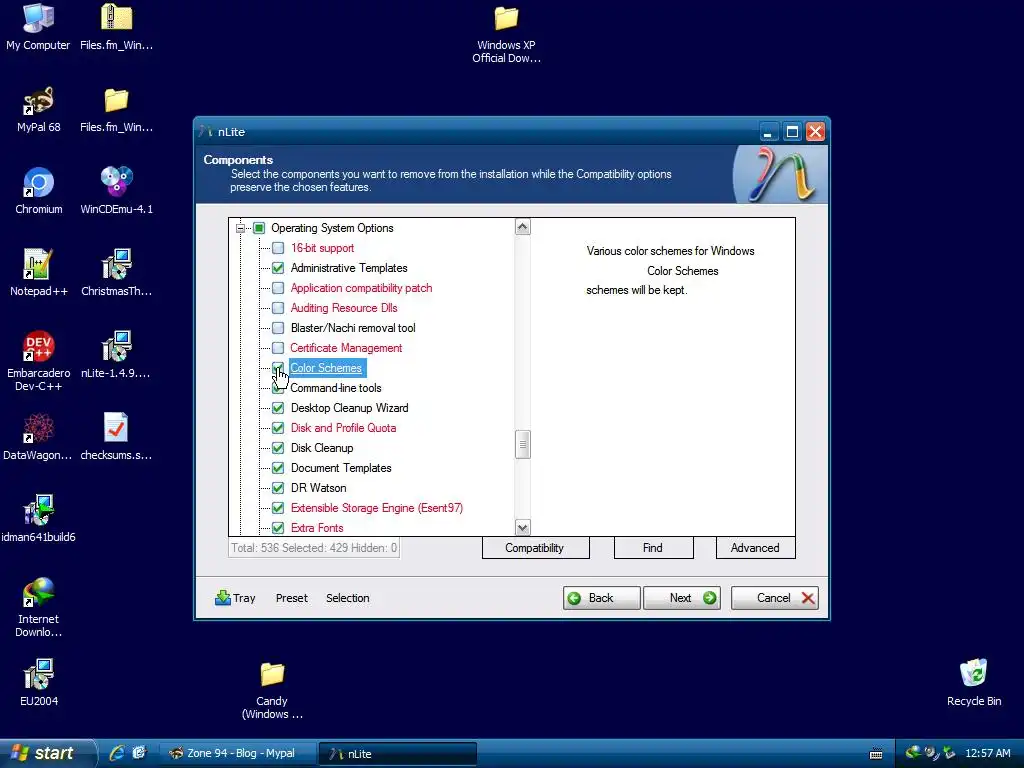The image size is (1024, 768).
Task: Open MyPal 68 browser shortcut
Action: coord(38,108)
